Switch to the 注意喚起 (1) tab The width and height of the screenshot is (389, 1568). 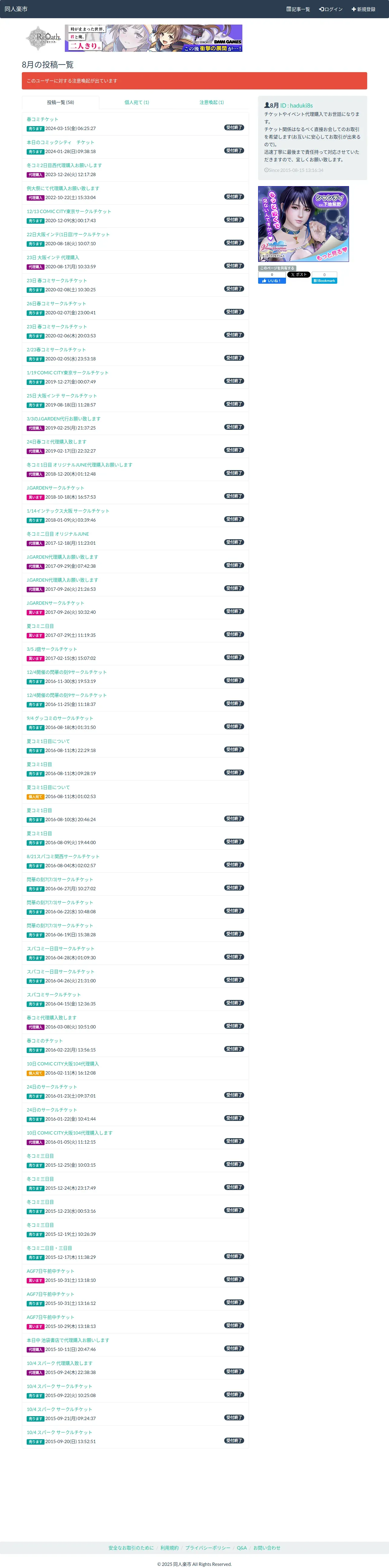[x=211, y=102]
